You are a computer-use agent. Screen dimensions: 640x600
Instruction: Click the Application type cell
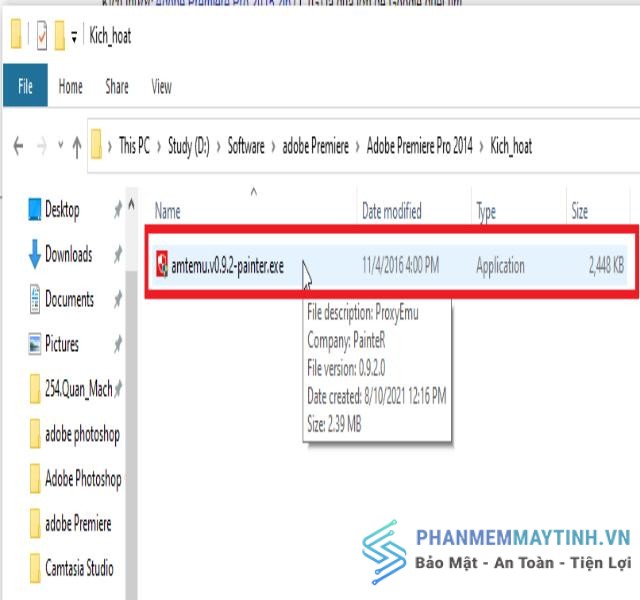500,267
